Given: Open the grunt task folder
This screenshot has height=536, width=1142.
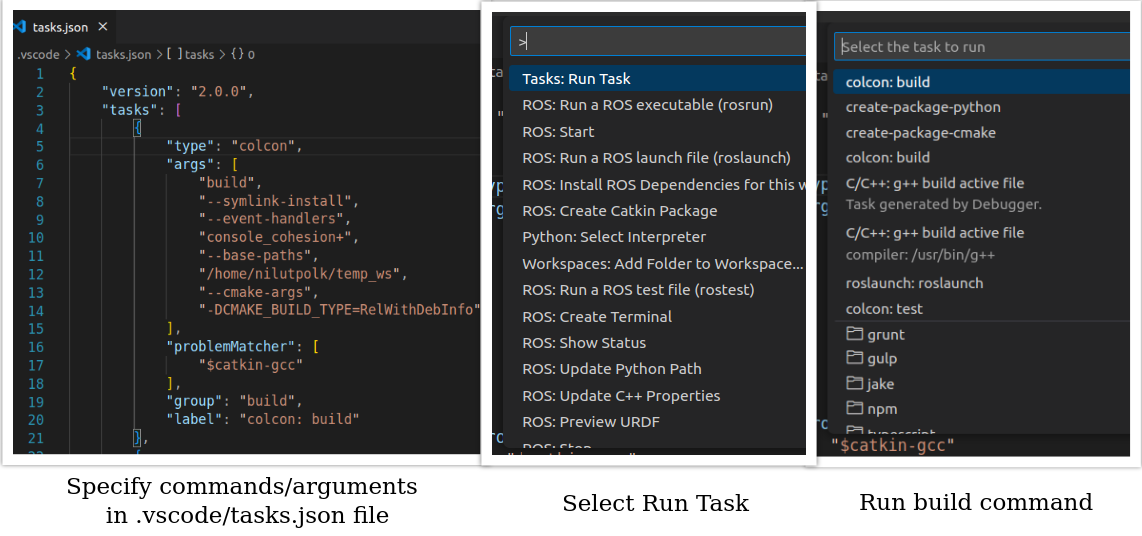Looking at the screenshot, I should tap(982, 335).
